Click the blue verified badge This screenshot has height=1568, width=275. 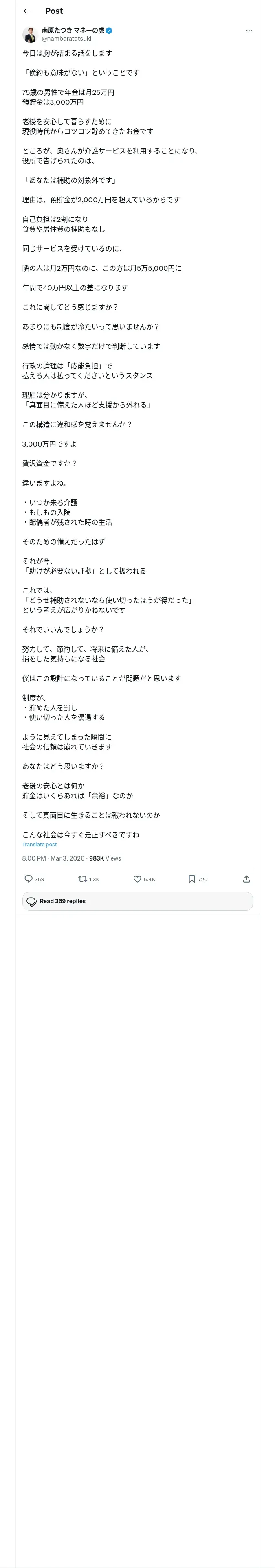[109, 31]
